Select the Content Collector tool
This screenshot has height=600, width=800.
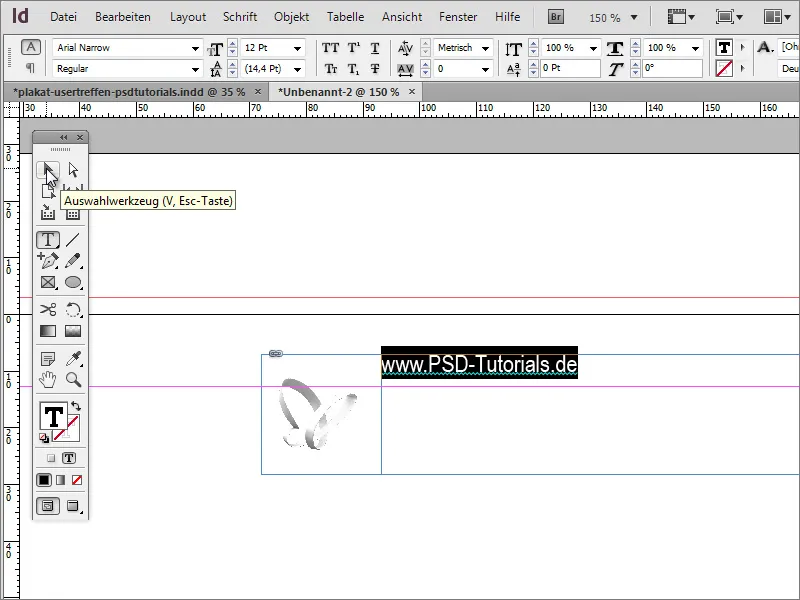click(48, 212)
